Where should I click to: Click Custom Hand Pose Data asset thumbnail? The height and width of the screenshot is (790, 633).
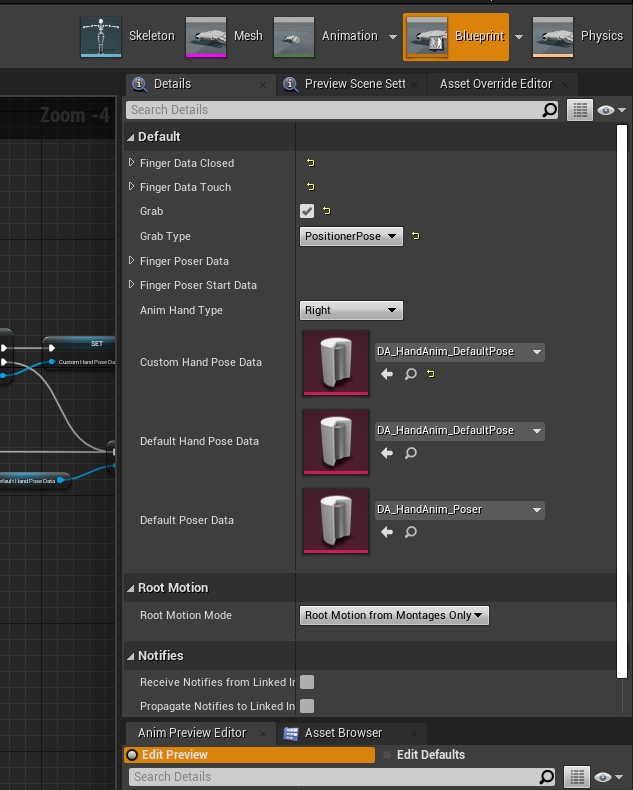coord(336,363)
